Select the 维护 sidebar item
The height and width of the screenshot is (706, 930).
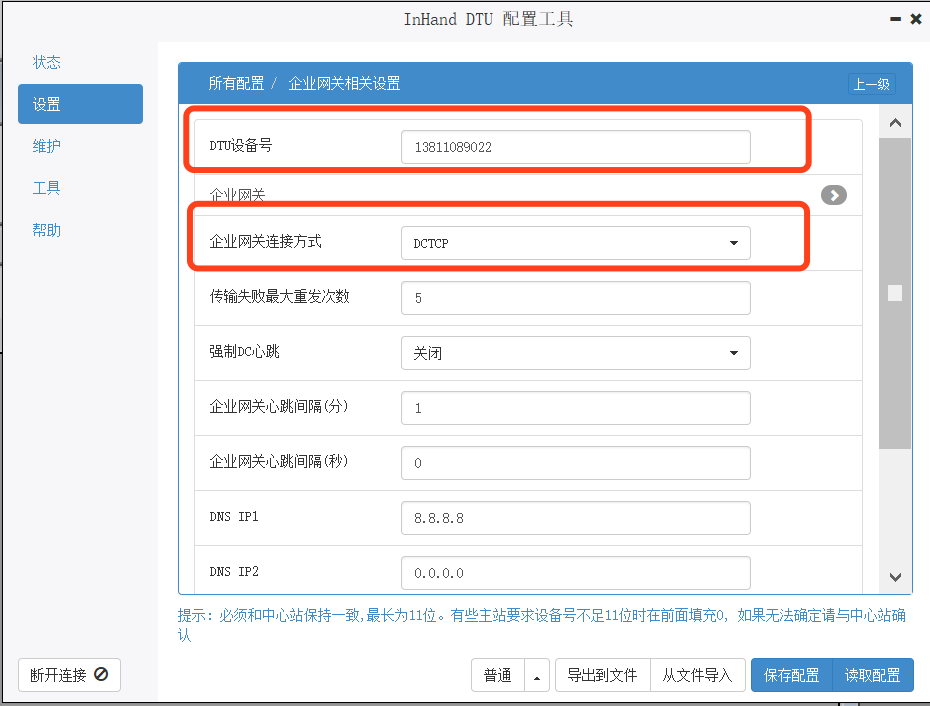coord(47,146)
